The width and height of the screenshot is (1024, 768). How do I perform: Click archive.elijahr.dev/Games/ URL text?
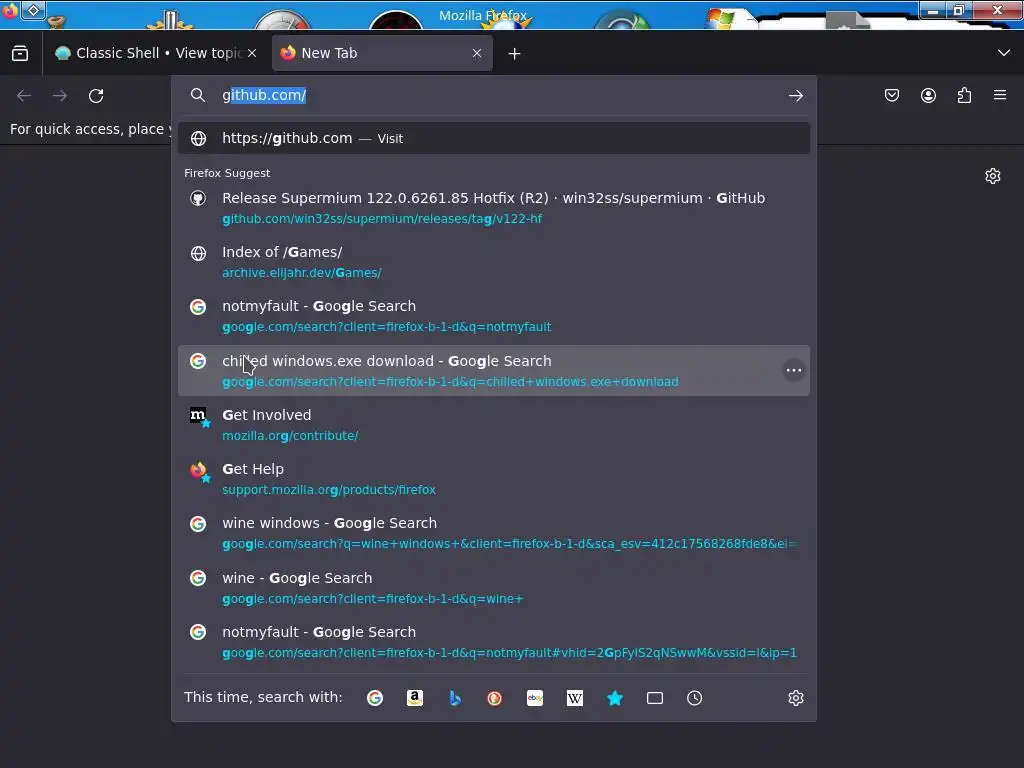click(x=302, y=273)
